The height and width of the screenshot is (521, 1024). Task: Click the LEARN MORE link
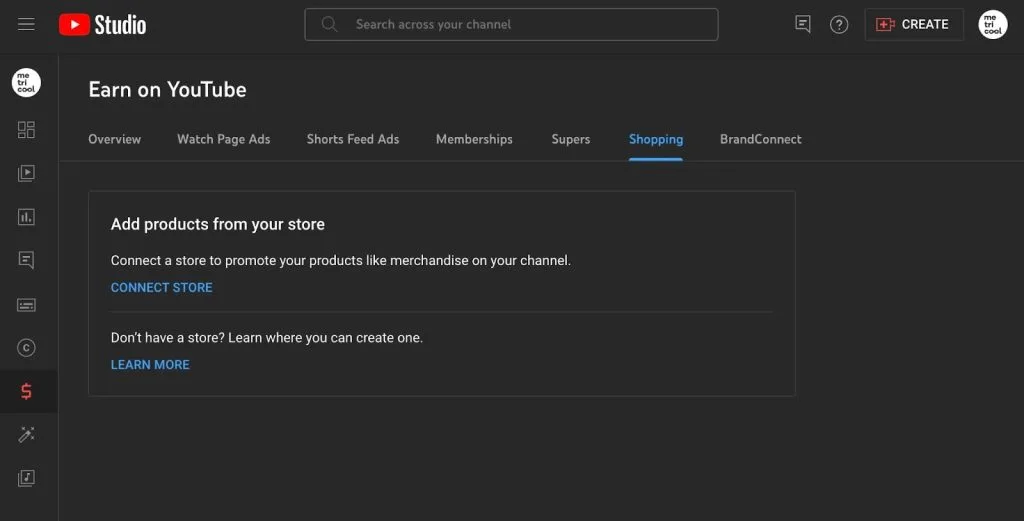[150, 365]
